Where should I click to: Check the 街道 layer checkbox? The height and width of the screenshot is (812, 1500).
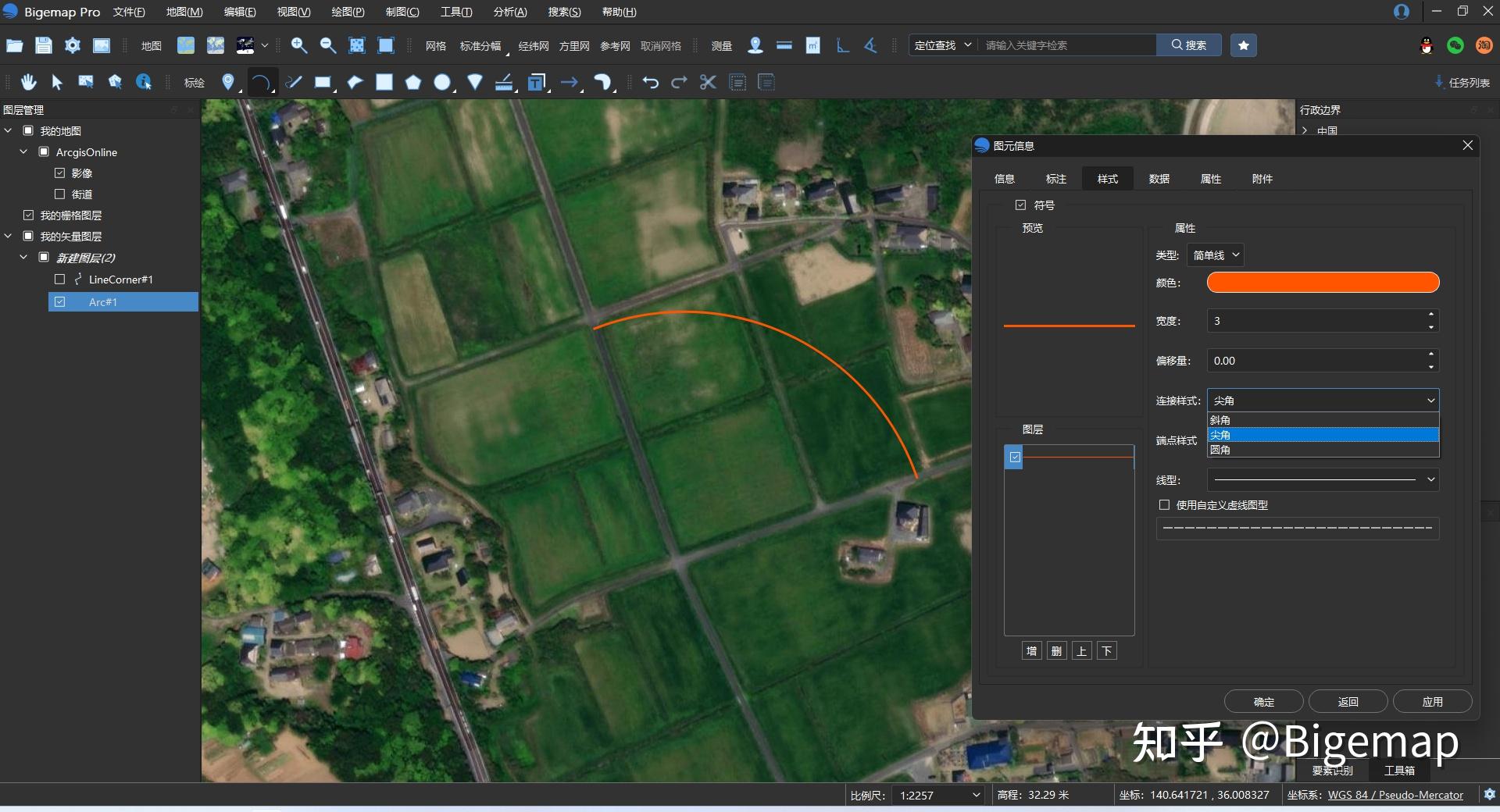pos(59,194)
